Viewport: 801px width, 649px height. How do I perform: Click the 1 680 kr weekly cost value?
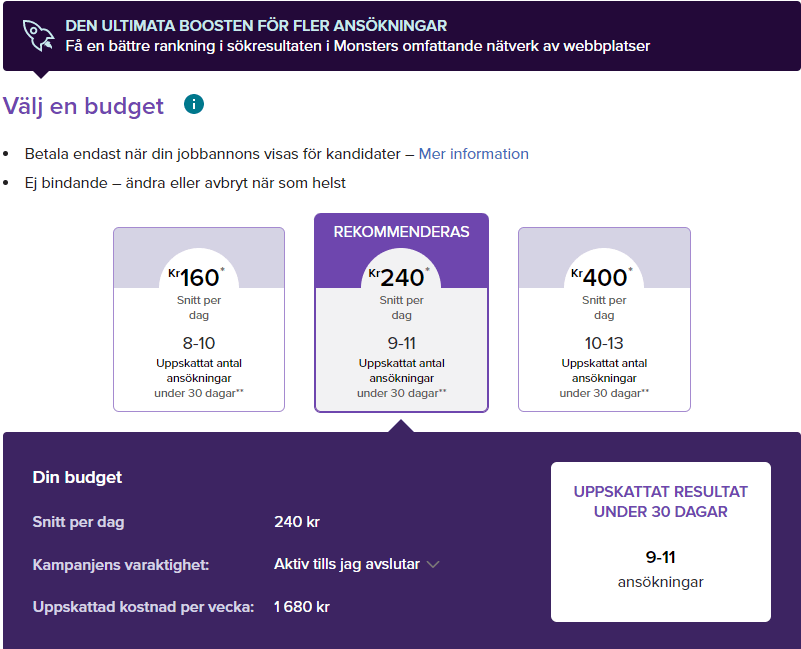[x=301, y=607]
